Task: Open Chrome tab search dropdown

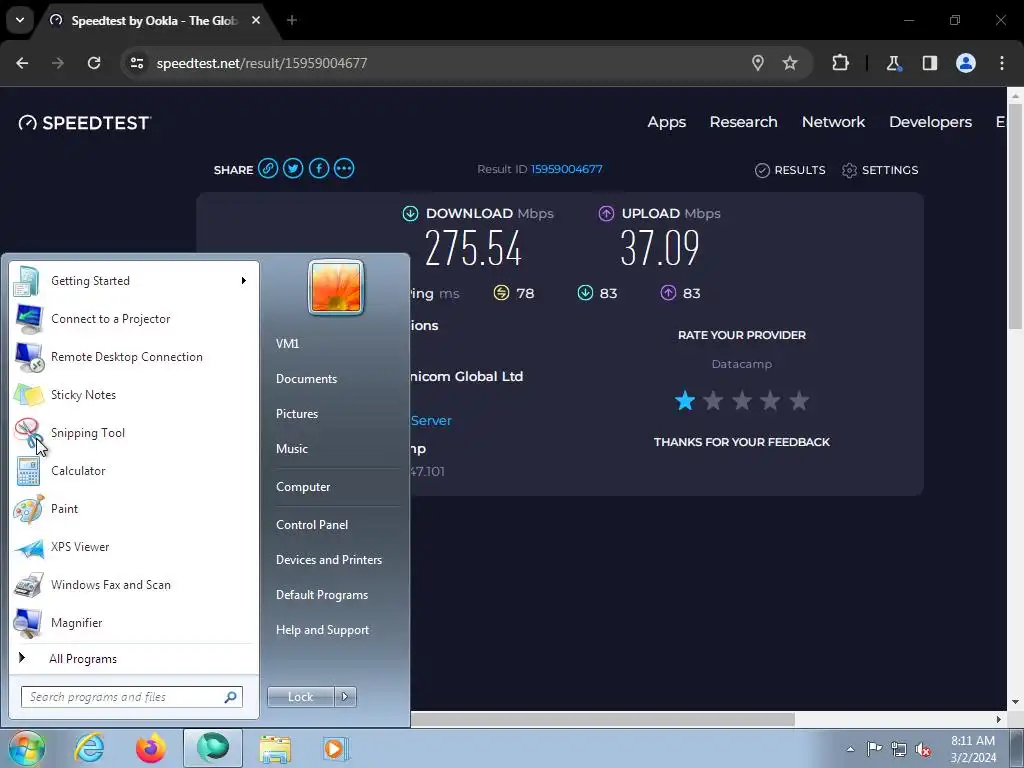Action: pyautogui.click(x=20, y=20)
